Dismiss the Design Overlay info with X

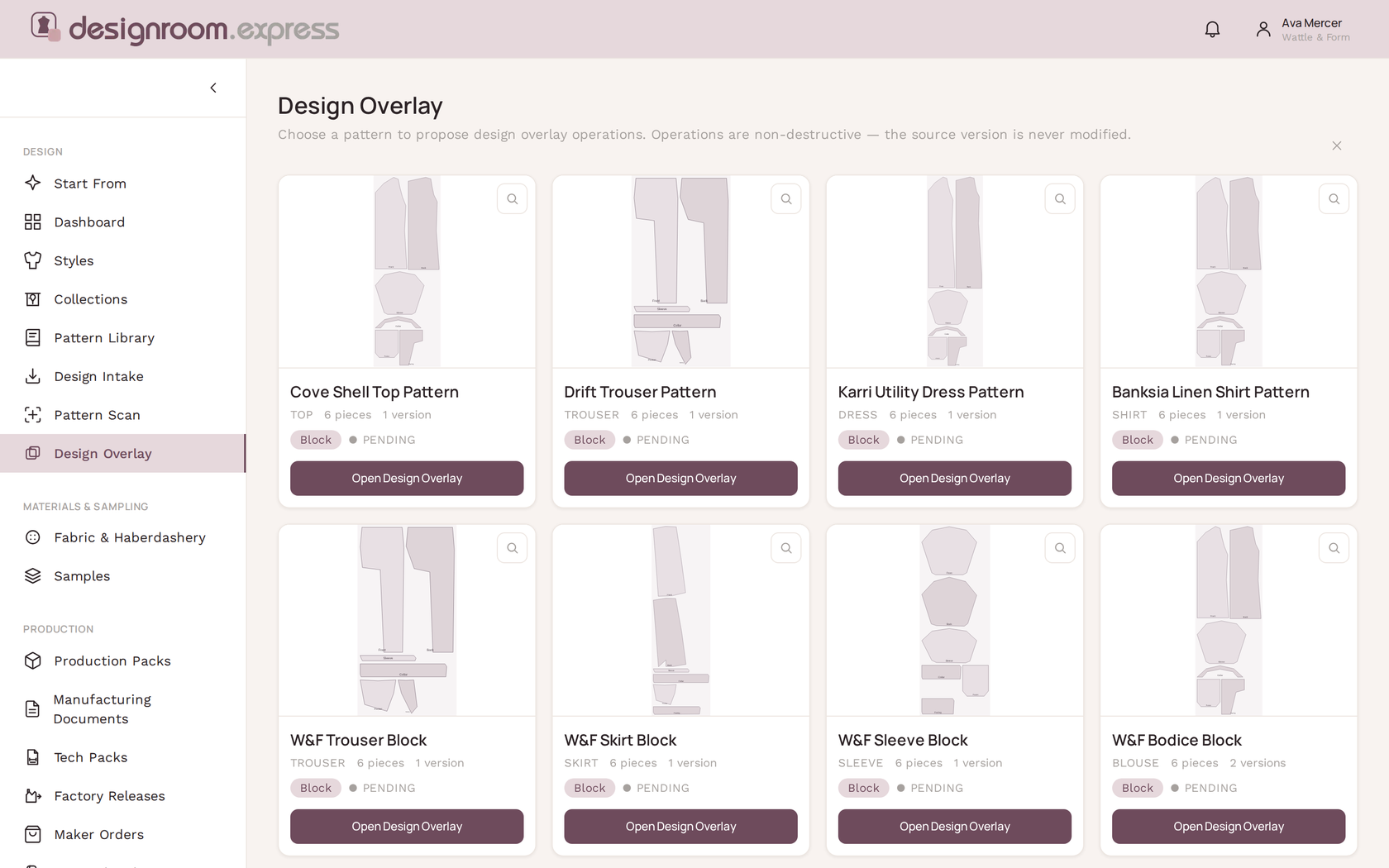click(x=1337, y=145)
